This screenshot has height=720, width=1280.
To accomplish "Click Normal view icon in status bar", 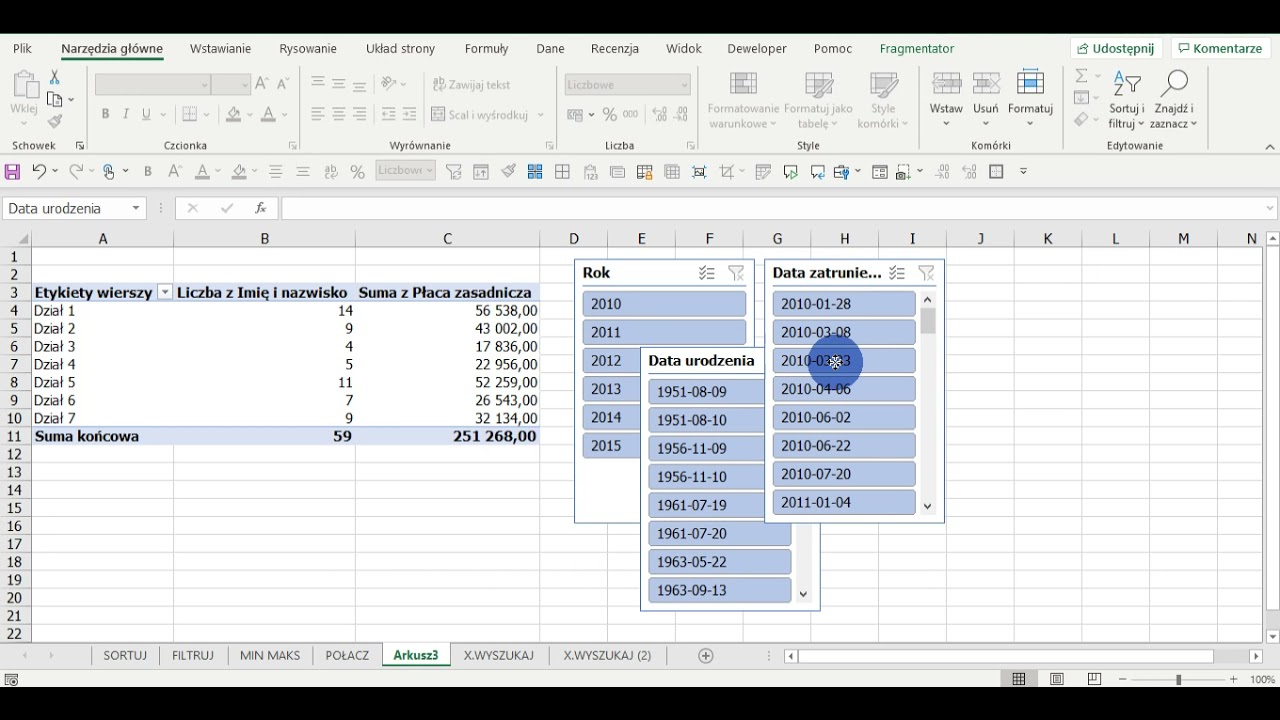I will [1019, 679].
